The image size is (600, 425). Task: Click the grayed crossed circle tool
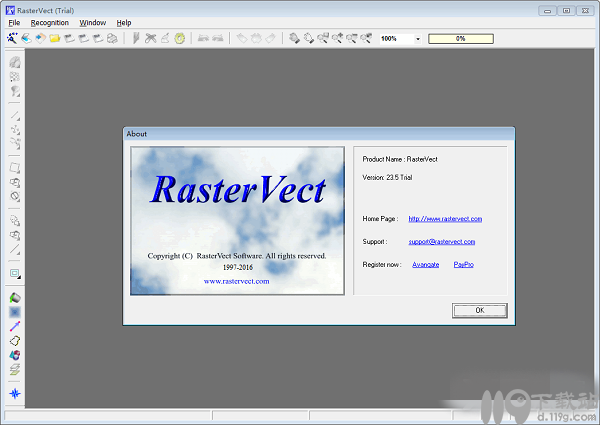point(15,197)
